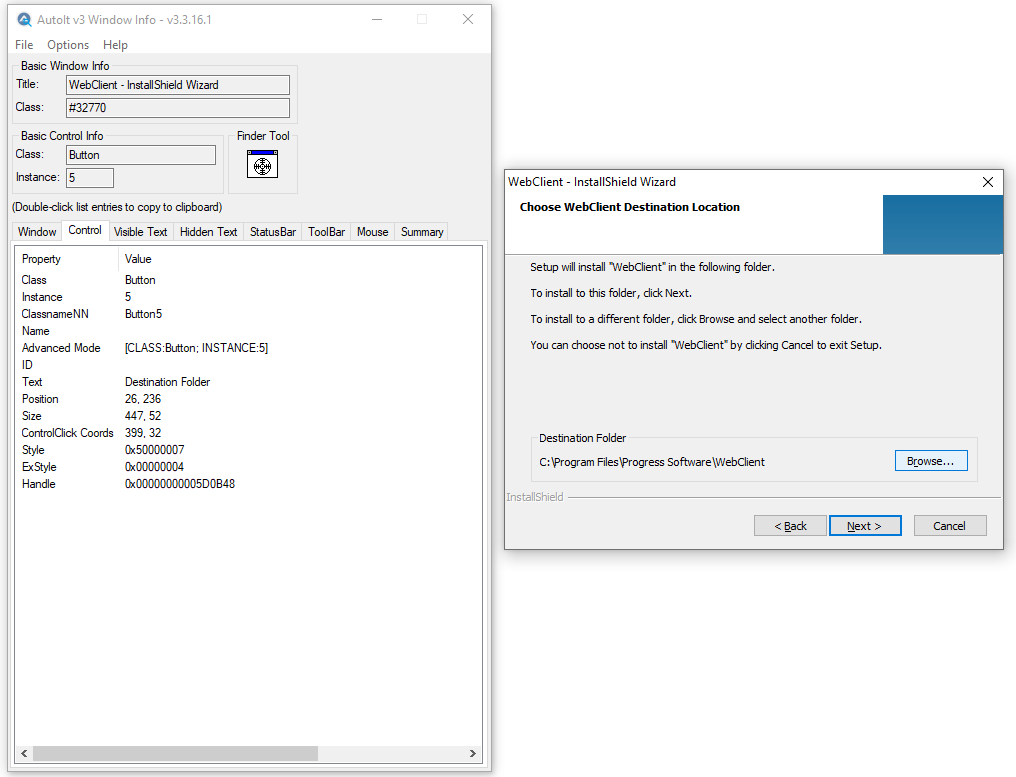Select the ClassnameNN value Button5
Viewport: 1016px width, 777px height.
(143, 314)
